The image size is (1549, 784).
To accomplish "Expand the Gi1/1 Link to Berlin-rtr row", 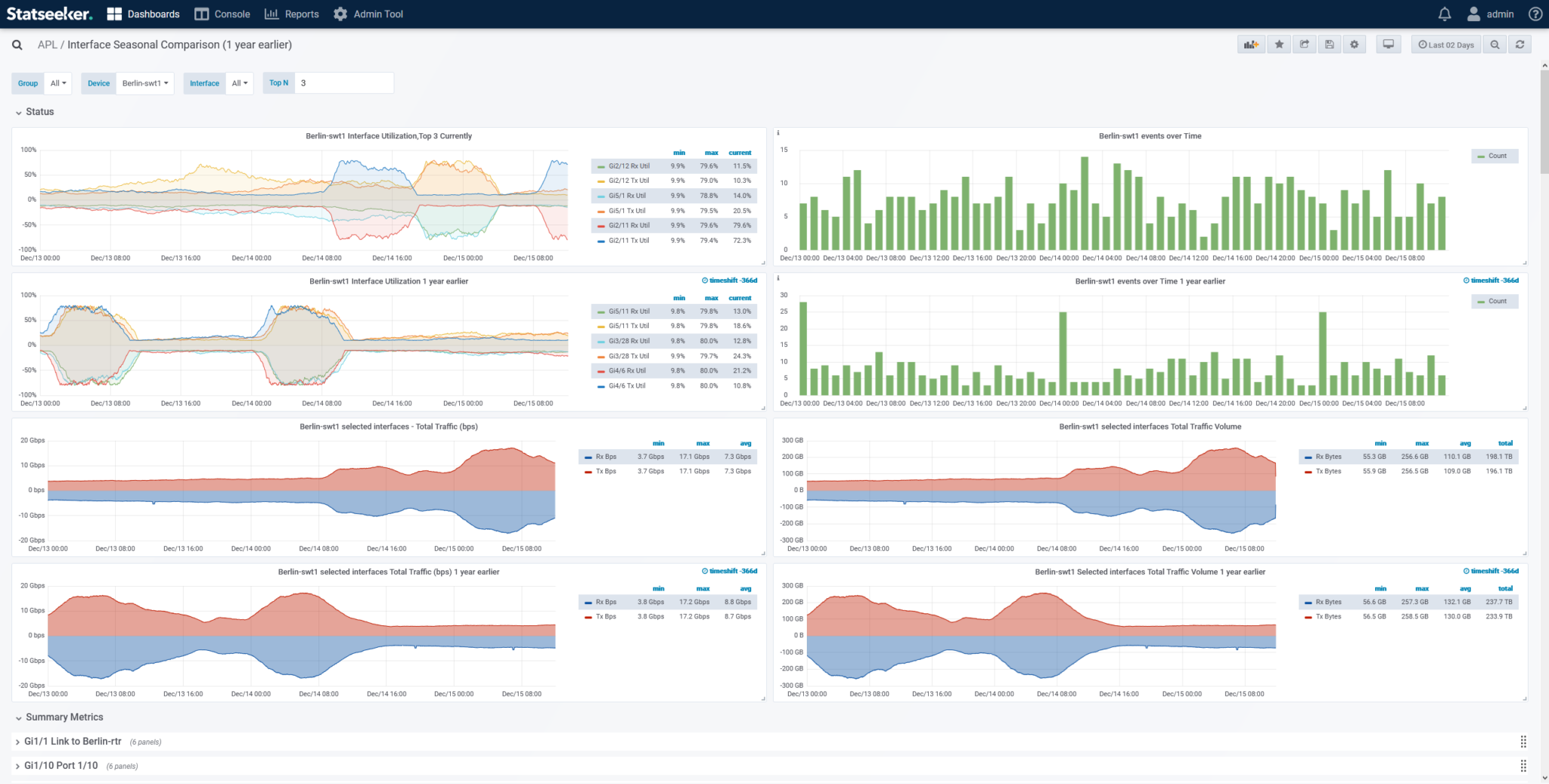I will point(73,742).
